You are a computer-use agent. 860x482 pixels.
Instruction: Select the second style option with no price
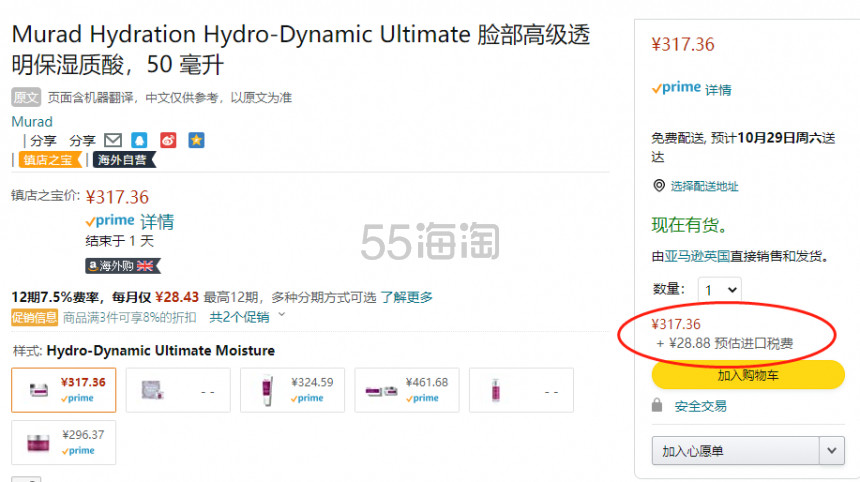178,390
